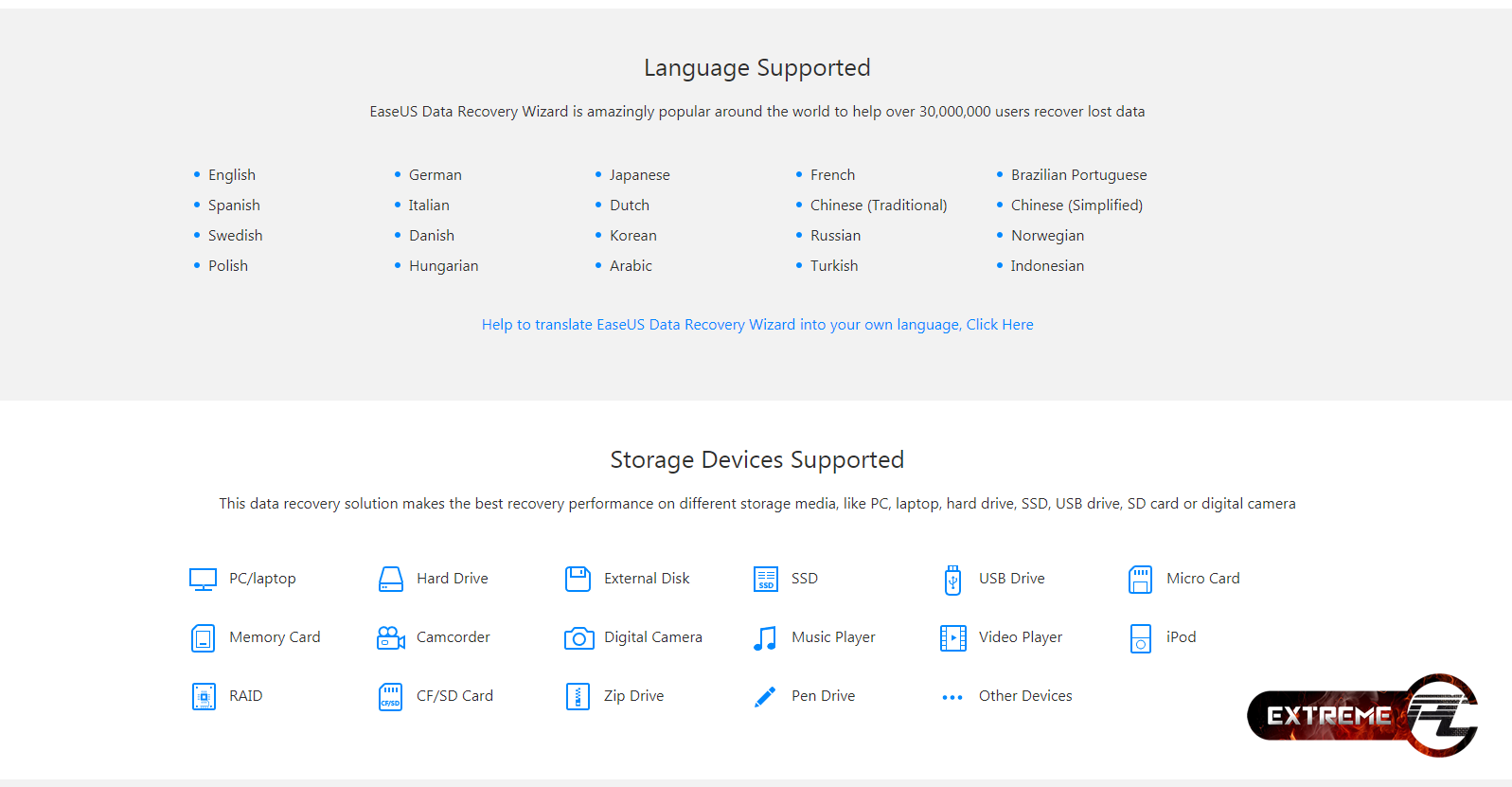Click the External Disk icon

[x=578, y=579]
